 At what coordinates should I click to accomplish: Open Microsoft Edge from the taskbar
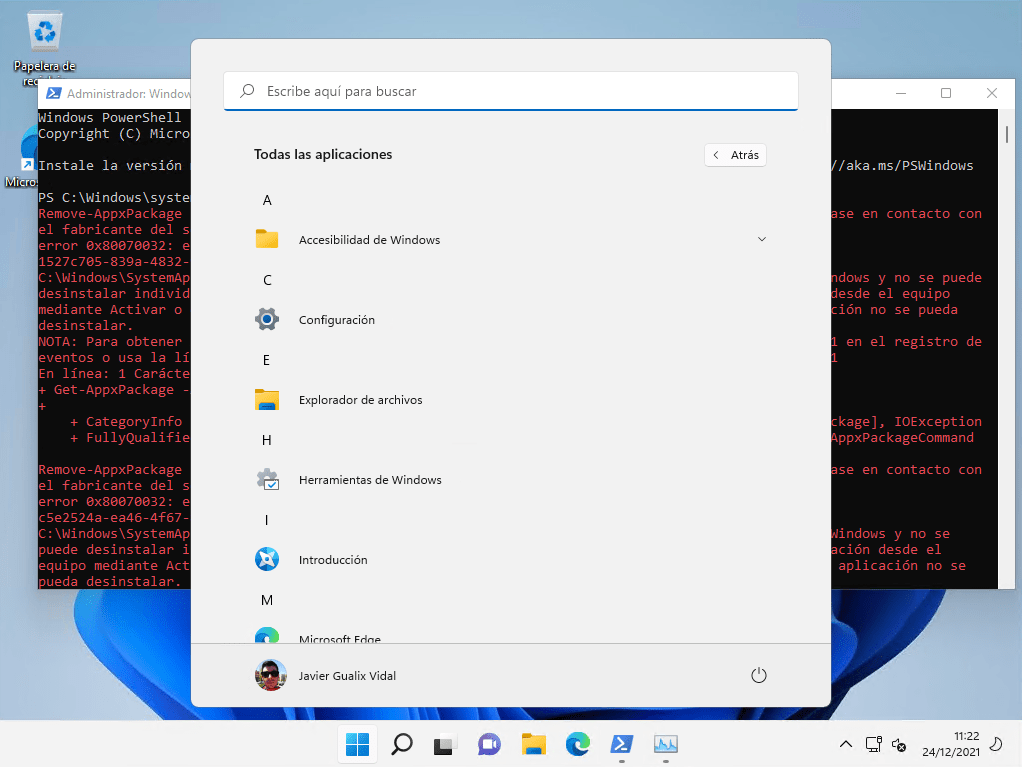tap(577, 744)
